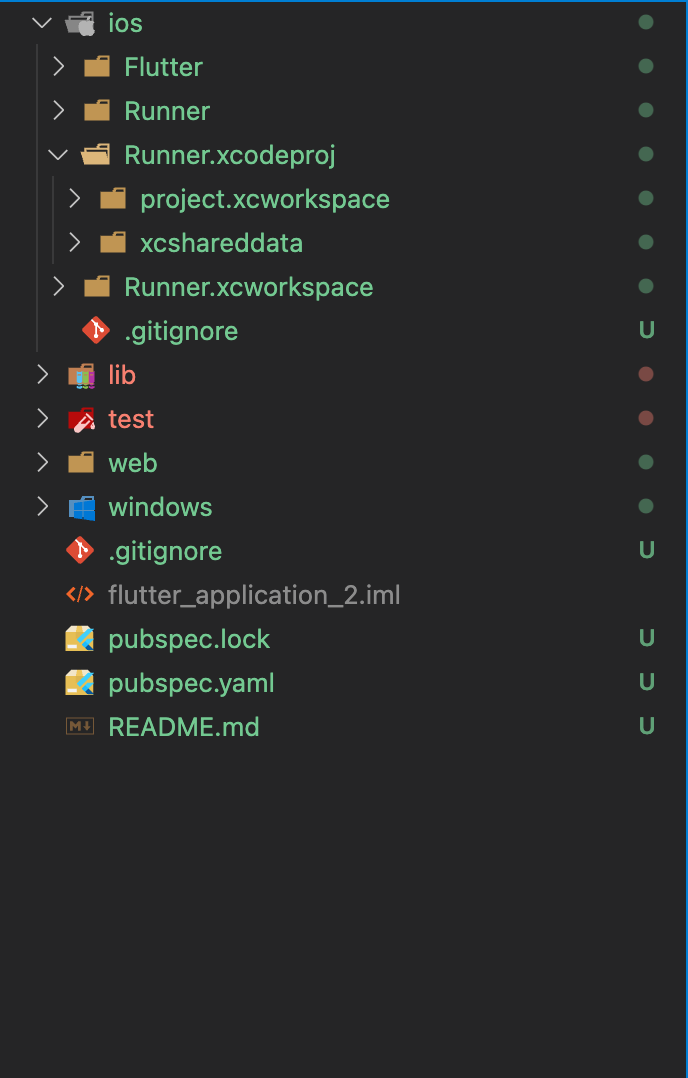The image size is (688, 1078).
Task: Select the pubspec.lock file
Action: [x=190, y=638]
